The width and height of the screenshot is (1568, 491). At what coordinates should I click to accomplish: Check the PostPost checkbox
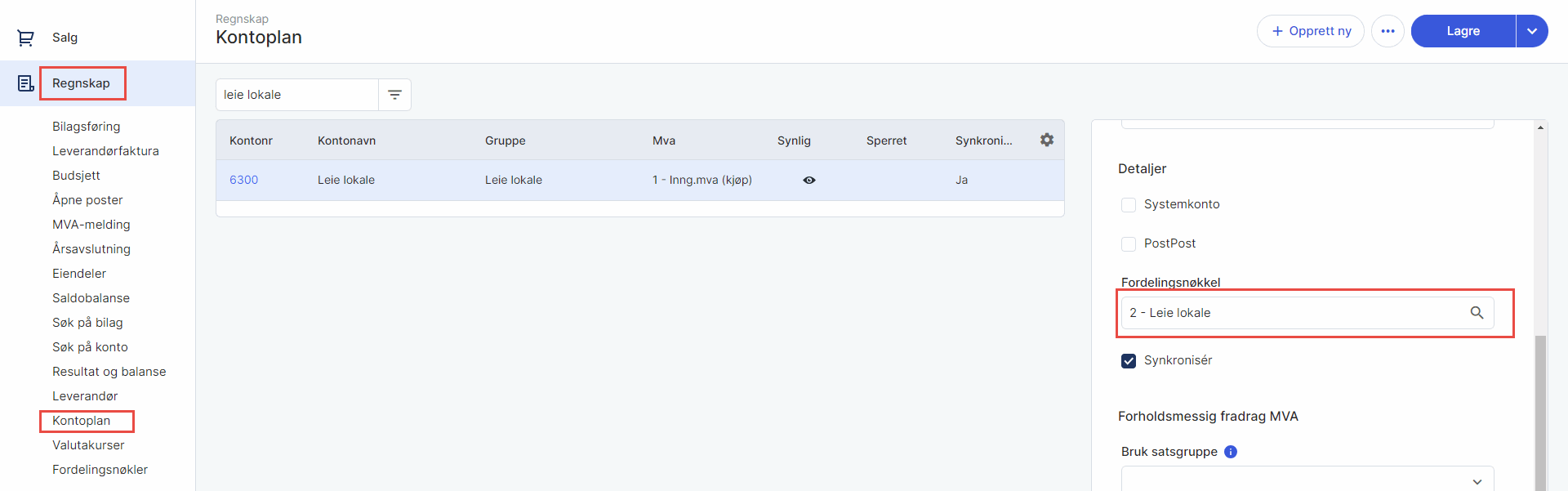[1129, 244]
